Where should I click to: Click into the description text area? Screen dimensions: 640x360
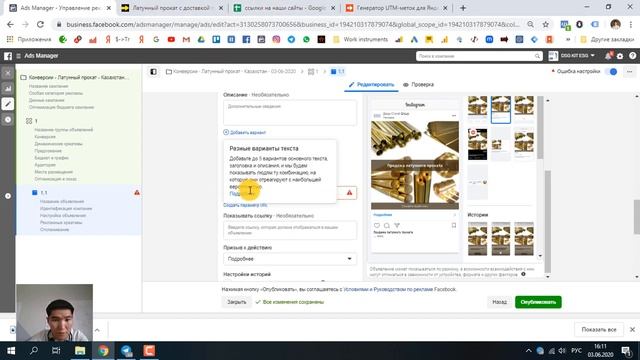tap(290, 113)
